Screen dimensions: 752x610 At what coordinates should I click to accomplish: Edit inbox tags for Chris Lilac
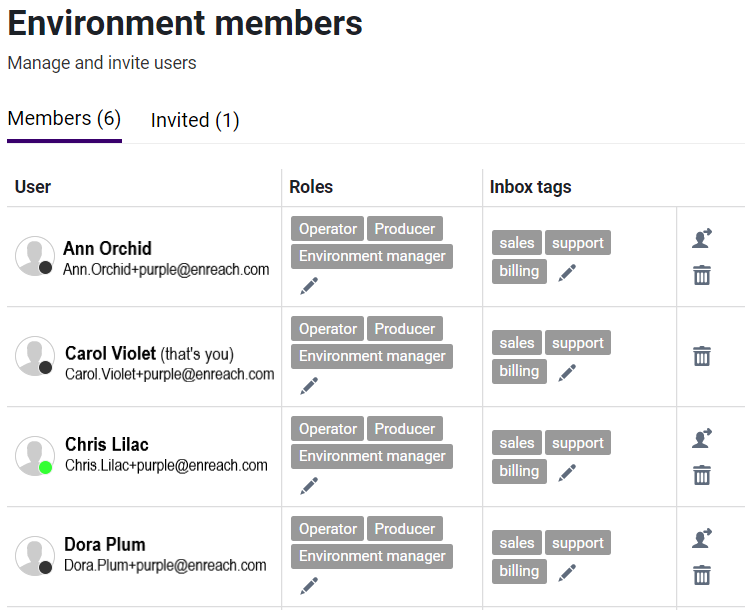pos(567,472)
